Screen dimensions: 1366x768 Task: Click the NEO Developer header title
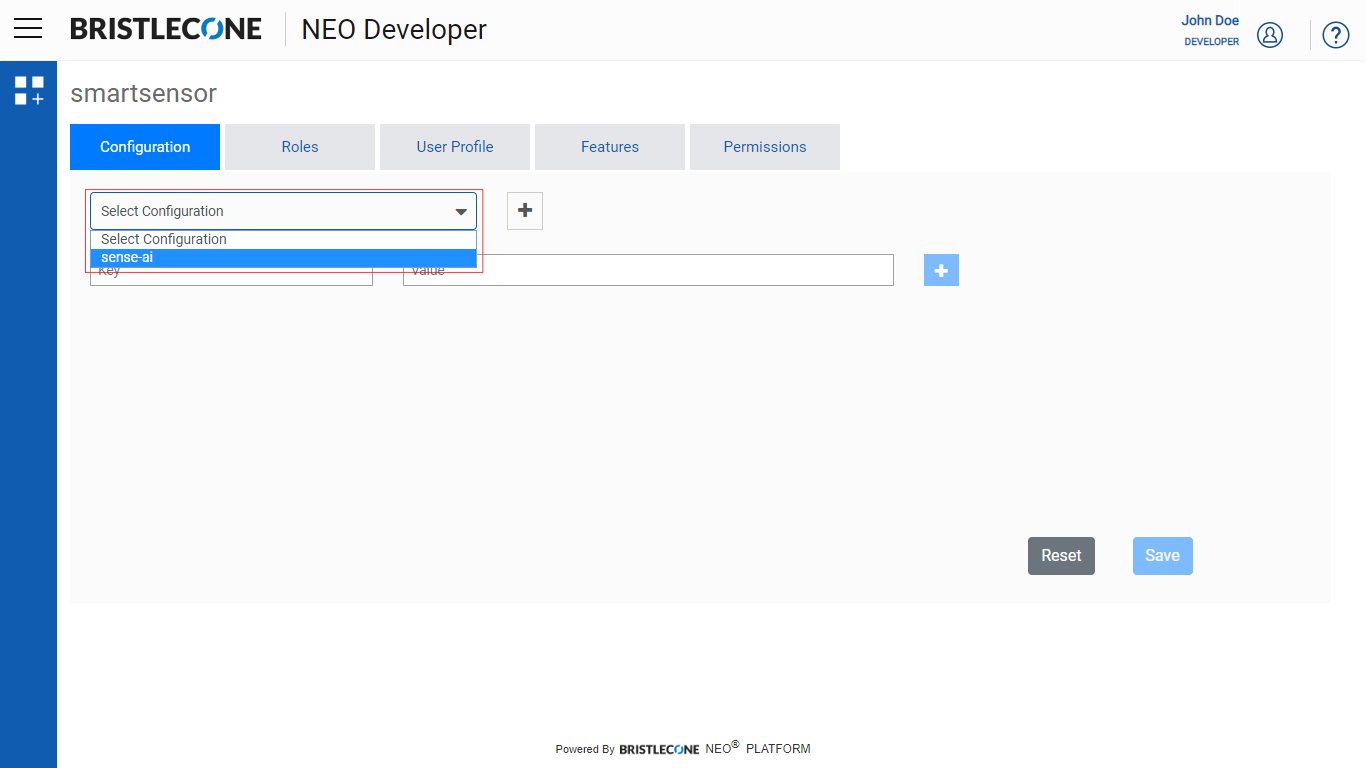click(394, 30)
